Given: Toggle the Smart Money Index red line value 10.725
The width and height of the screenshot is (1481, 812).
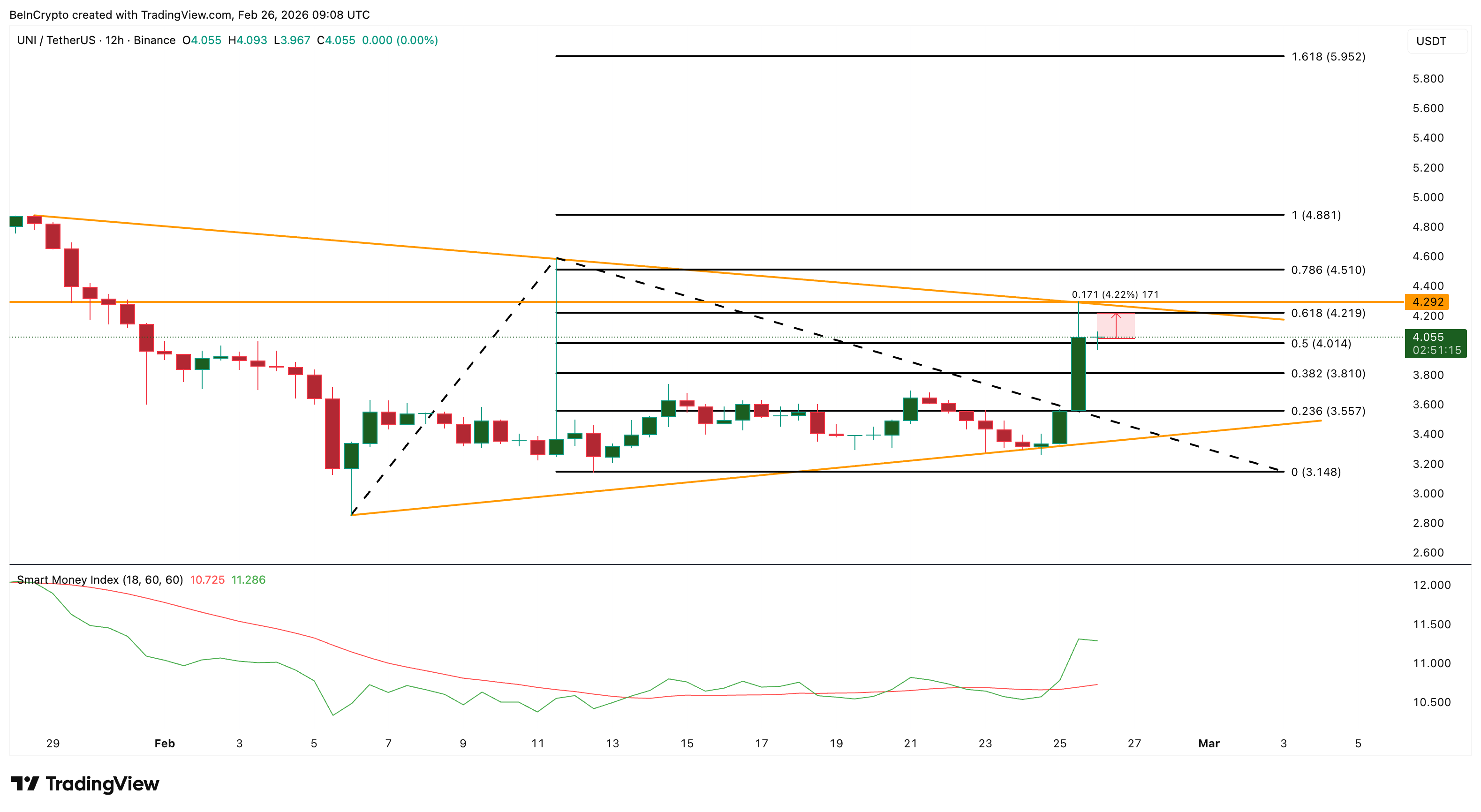Looking at the screenshot, I should pyautogui.click(x=207, y=579).
